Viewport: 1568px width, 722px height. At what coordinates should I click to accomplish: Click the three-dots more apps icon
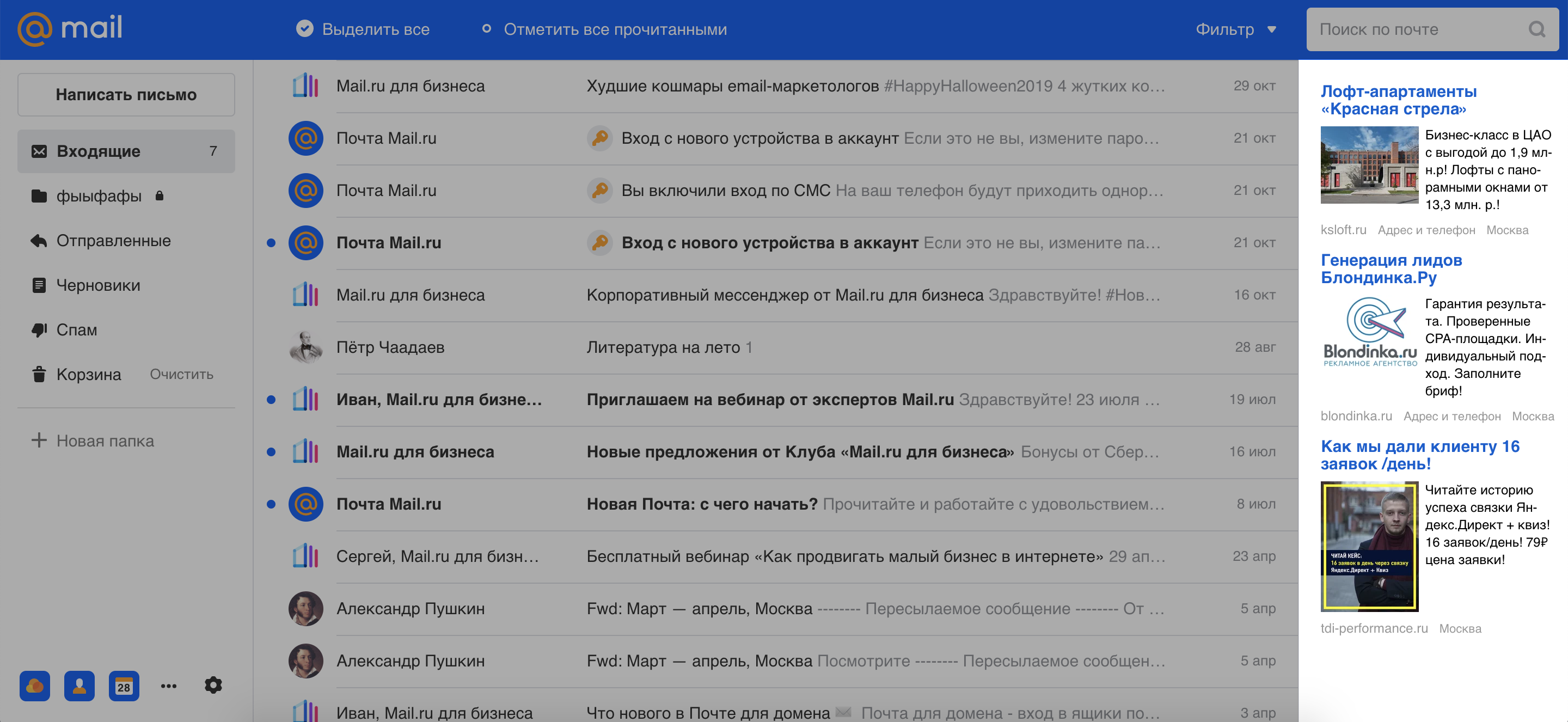169,686
